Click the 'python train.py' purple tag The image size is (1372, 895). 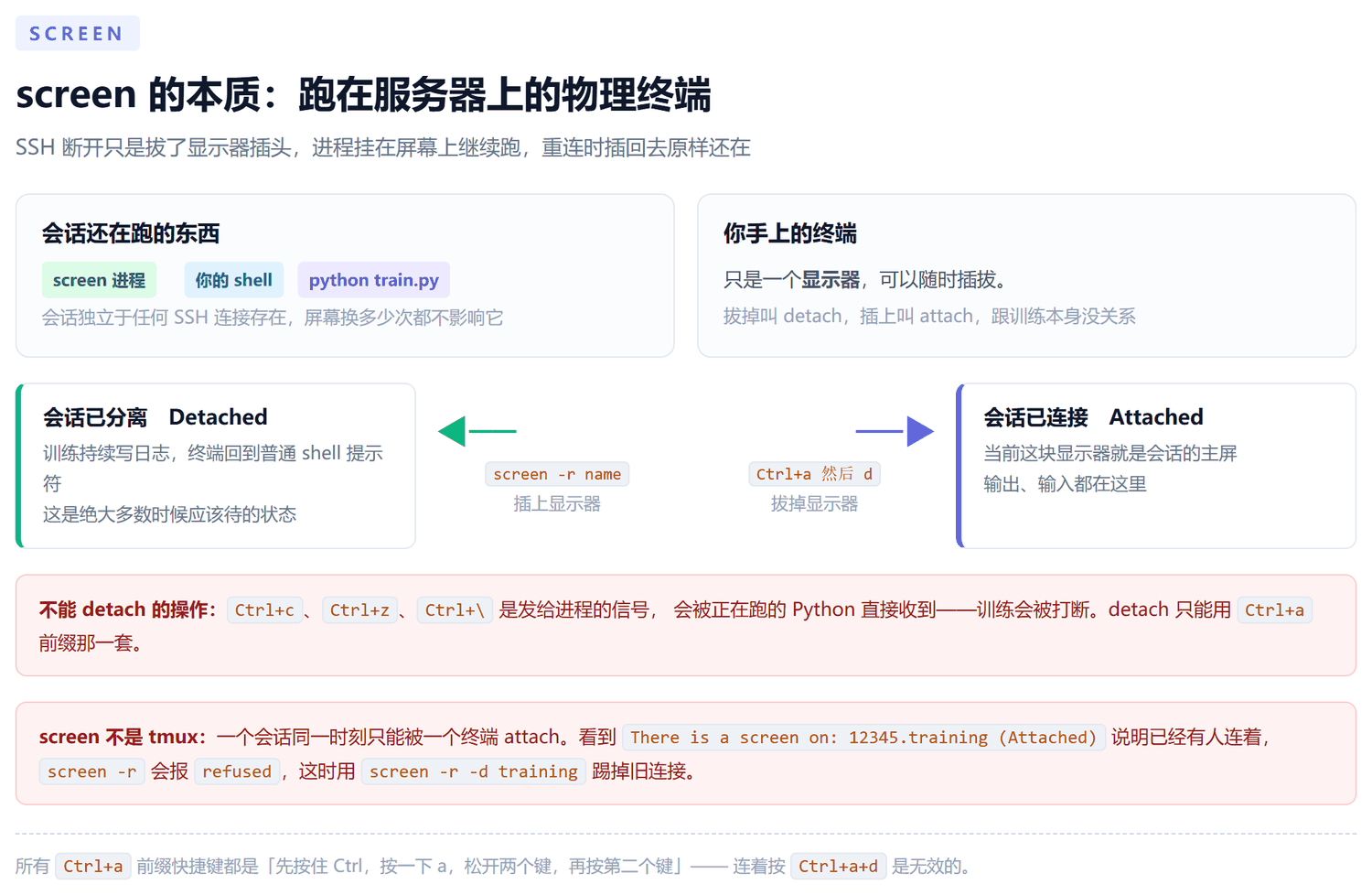[373, 280]
